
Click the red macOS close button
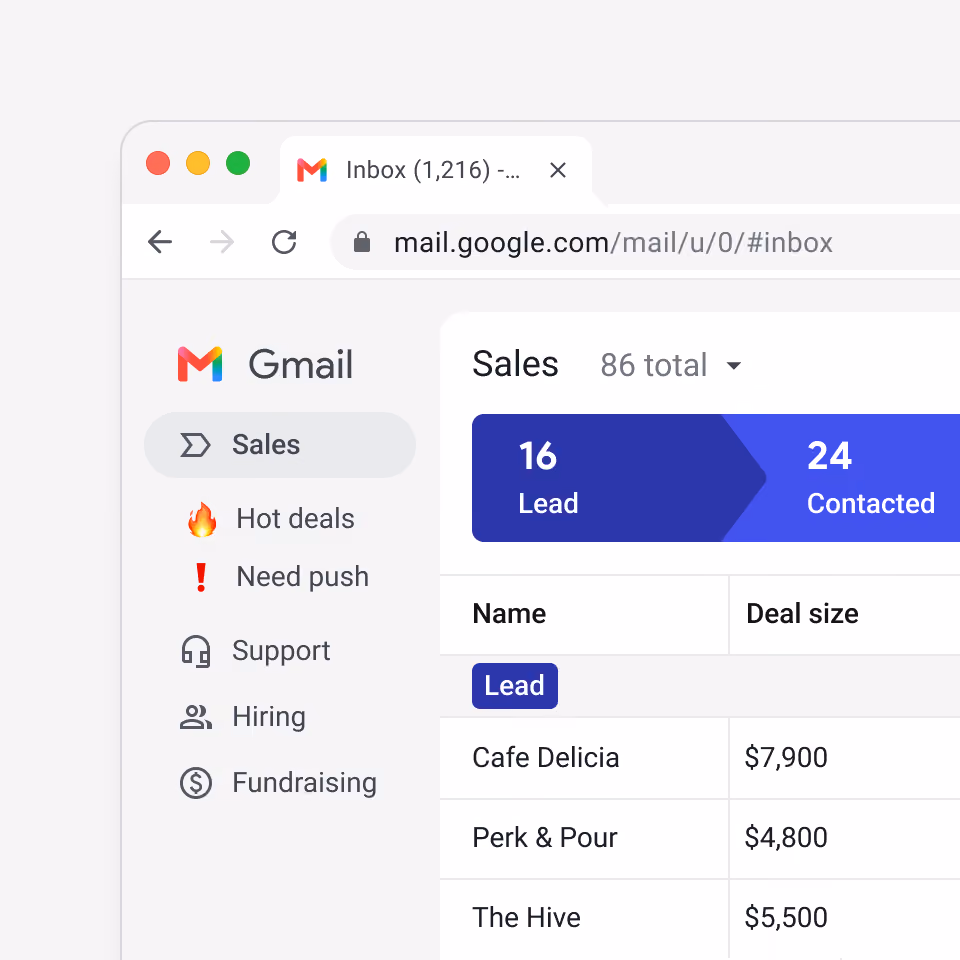point(158,163)
